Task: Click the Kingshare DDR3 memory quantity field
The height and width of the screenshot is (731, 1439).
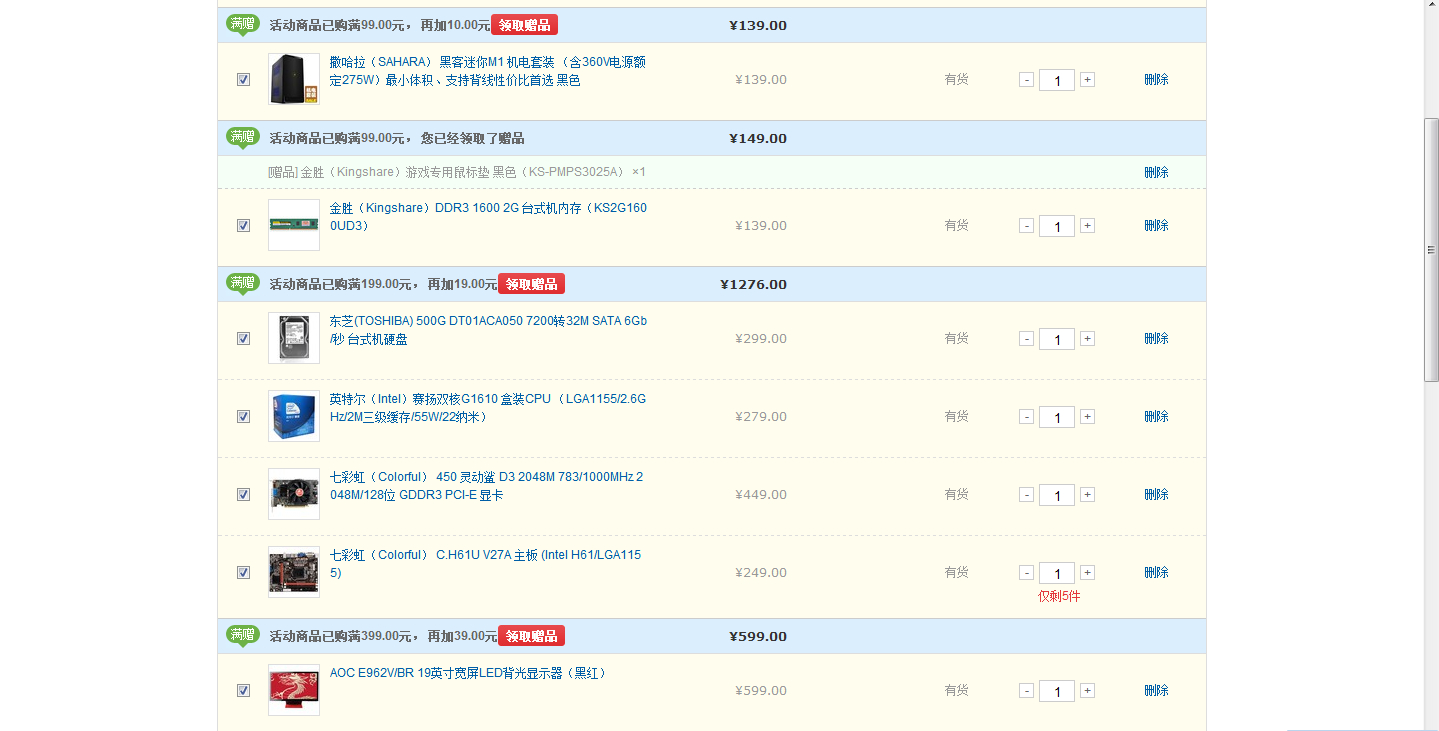Action: (1057, 226)
